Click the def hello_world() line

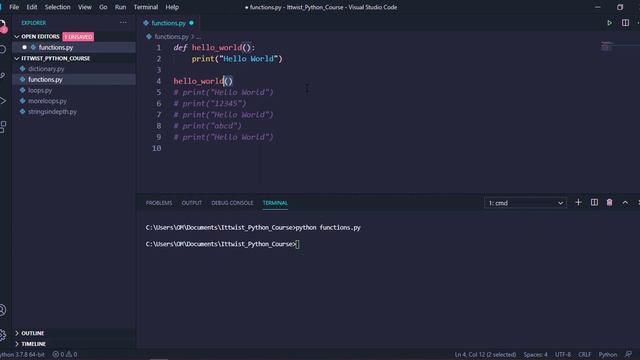tap(214, 47)
